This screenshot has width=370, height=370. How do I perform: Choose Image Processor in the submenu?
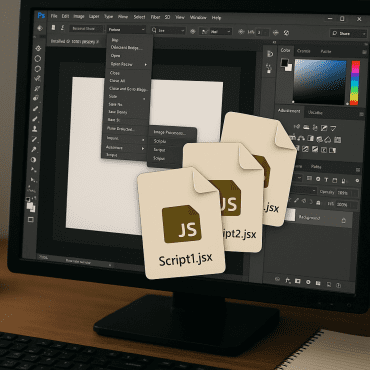click(x=170, y=133)
